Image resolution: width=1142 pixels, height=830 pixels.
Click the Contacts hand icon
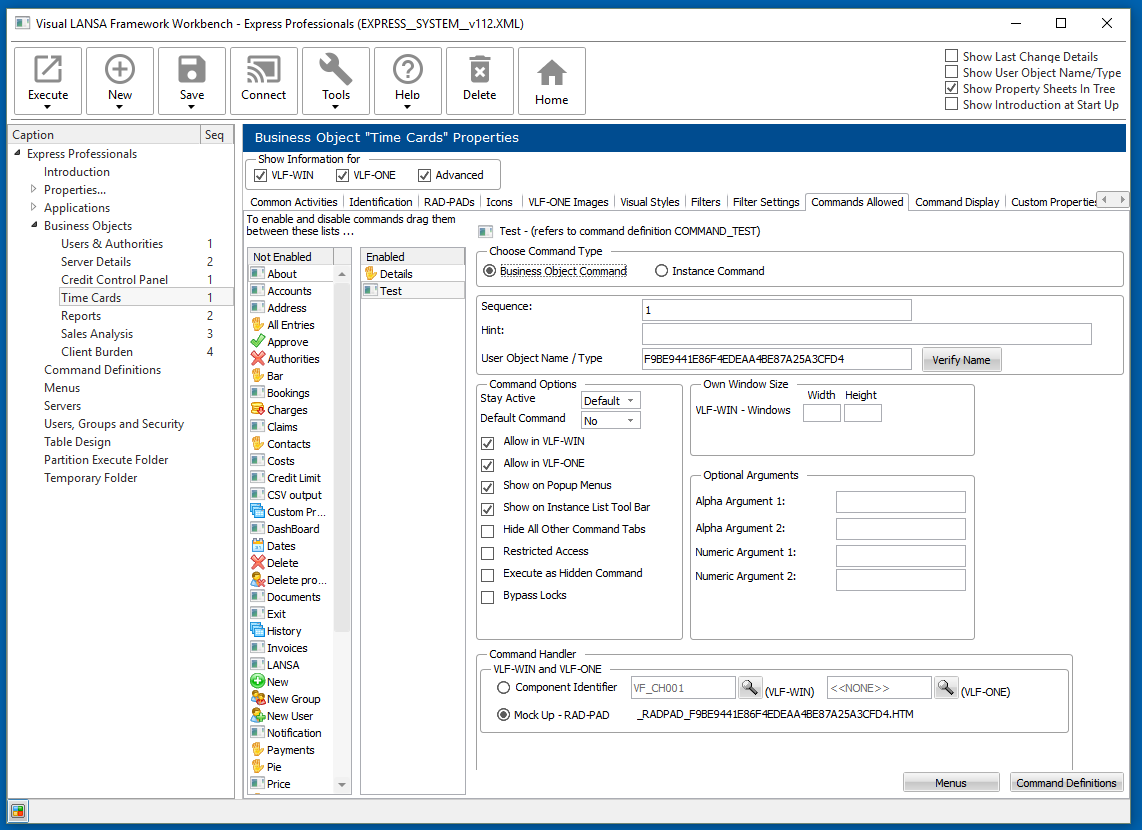[258, 443]
